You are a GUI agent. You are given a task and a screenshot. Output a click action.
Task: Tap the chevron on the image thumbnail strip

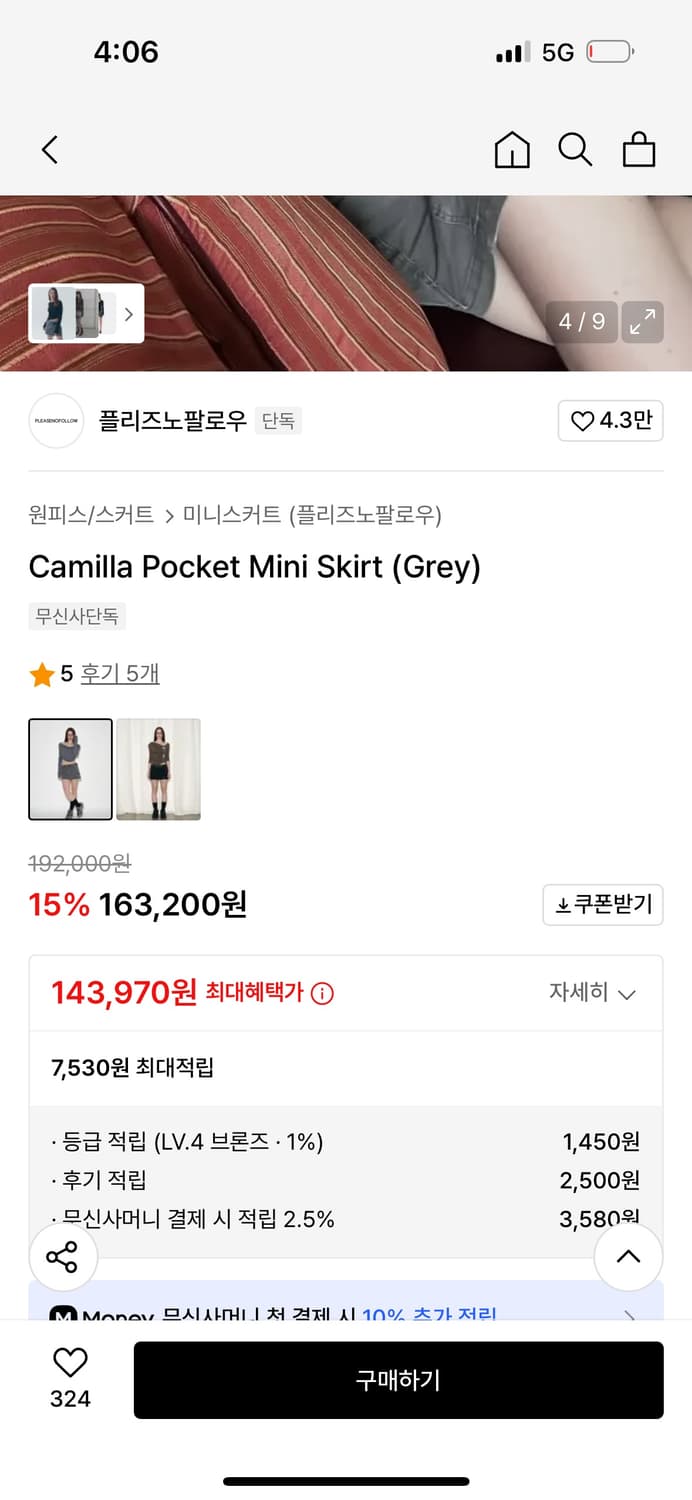coord(128,314)
